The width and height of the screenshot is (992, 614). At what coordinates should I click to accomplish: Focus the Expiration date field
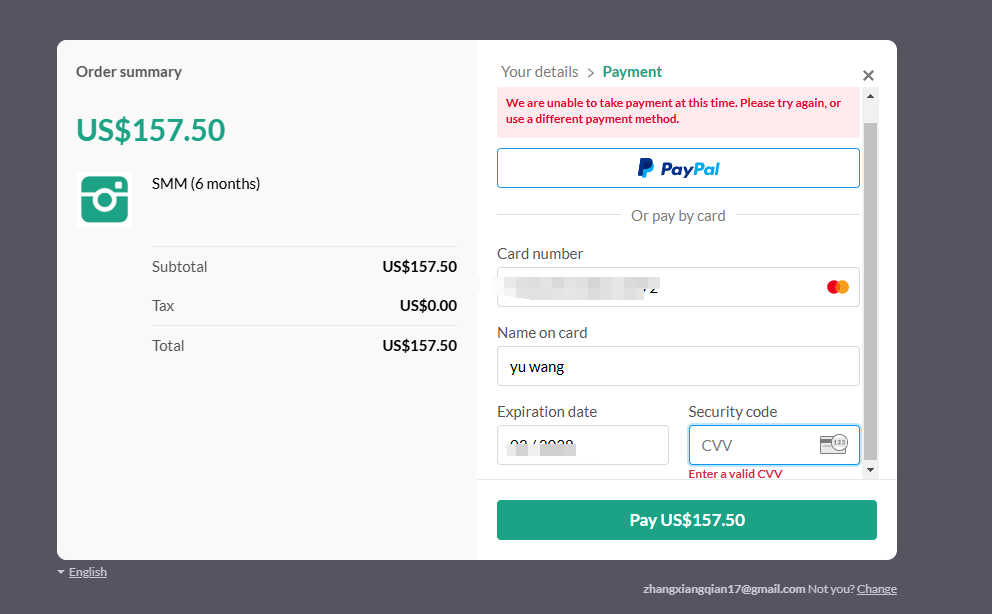[582, 445]
